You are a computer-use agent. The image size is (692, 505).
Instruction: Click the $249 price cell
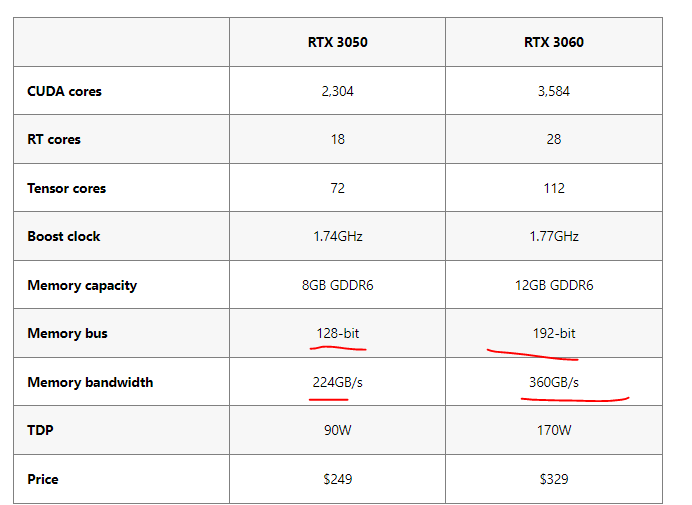(x=338, y=479)
